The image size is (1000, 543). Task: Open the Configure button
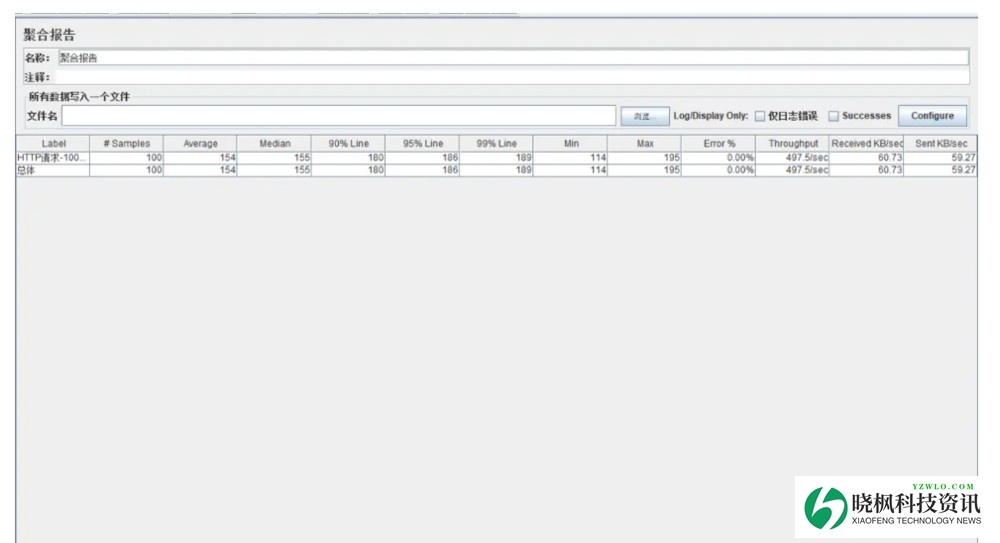(x=932, y=116)
